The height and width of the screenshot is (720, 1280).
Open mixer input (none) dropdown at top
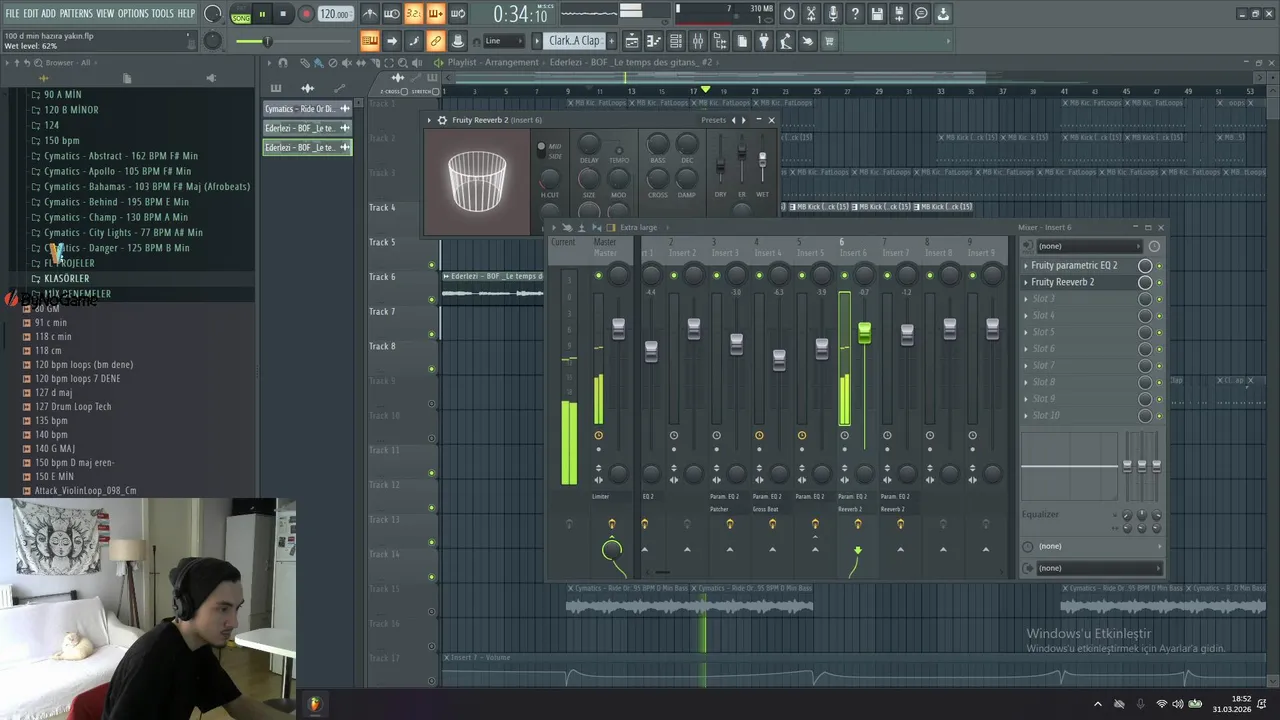pos(1089,246)
